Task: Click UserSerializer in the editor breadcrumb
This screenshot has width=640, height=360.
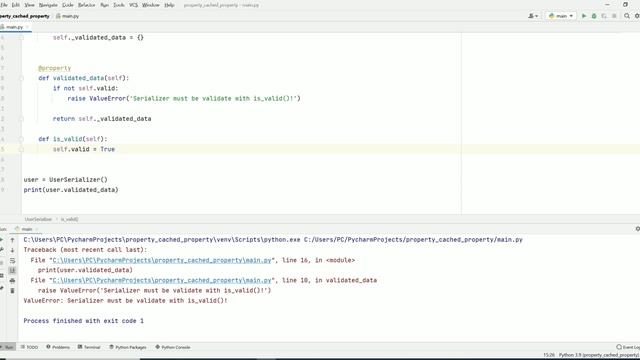Action: (x=38, y=219)
